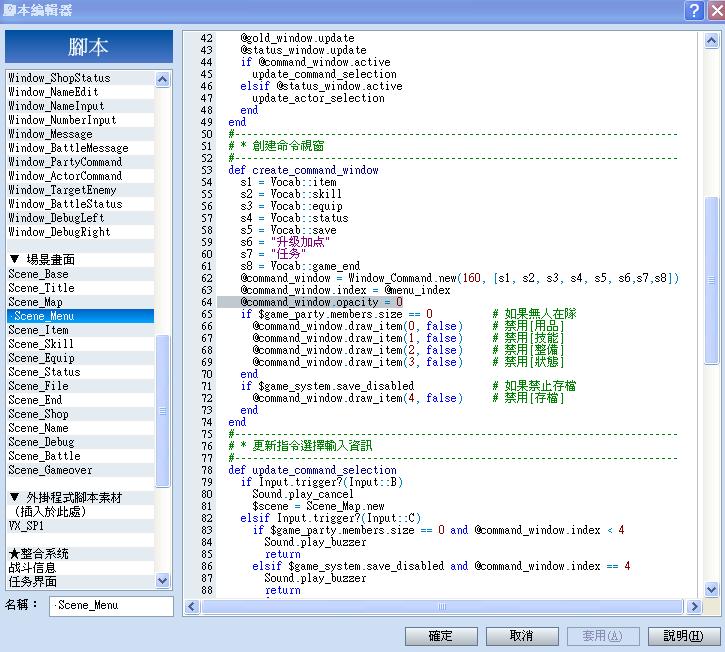Screen dimensions: 725x652
Task: Select Scene_Debug script
Action: 80,442
